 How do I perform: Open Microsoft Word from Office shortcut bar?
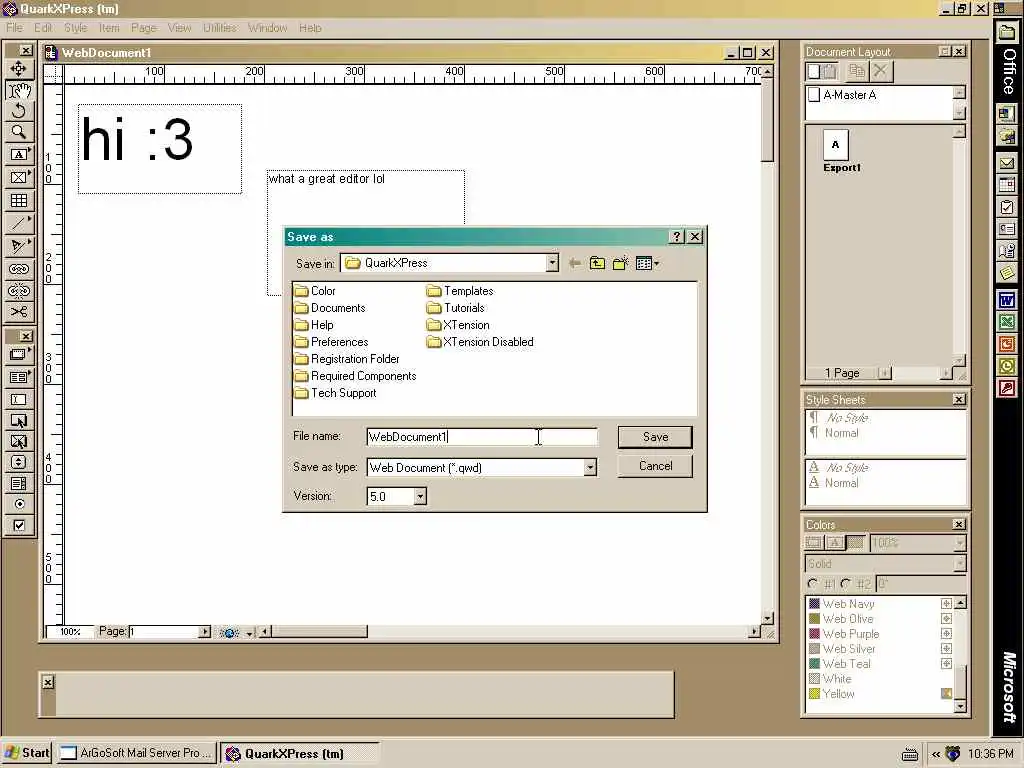pyautogui.click(x=1007, y=300)
